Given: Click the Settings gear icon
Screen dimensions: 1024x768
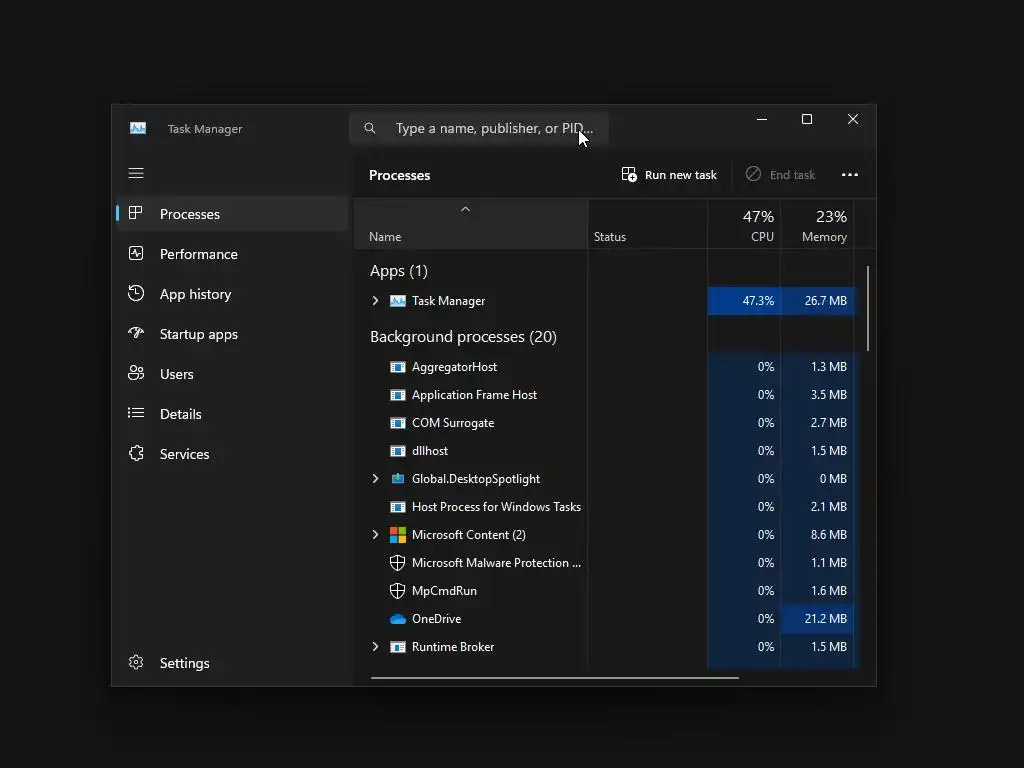Looking at the screenshot, I should click(x=136, y=662).
